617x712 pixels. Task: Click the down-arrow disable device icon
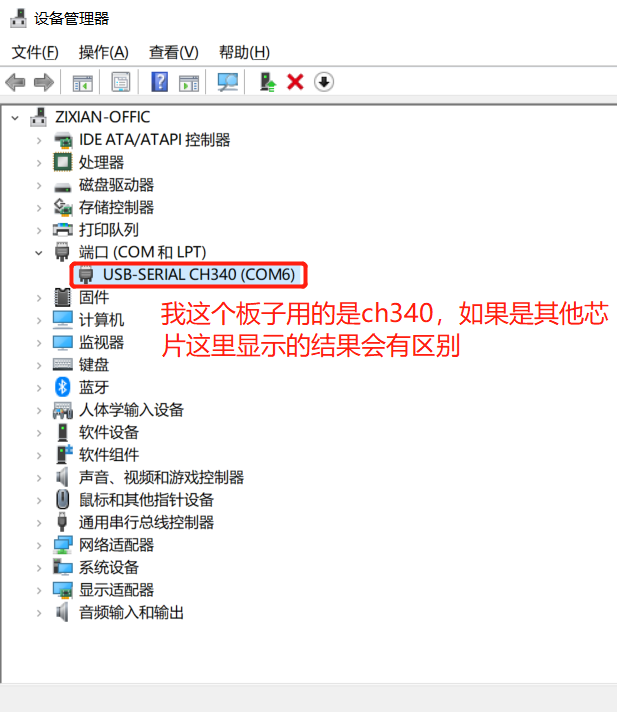tap(324, 82)
